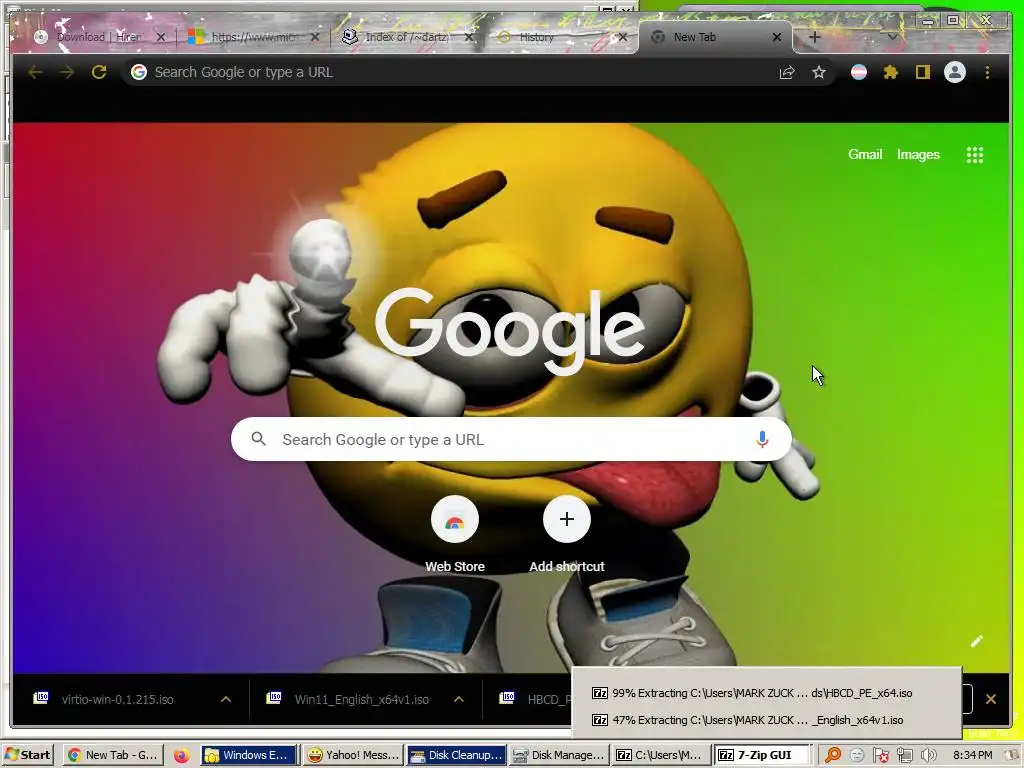Open the Start menu
Screen dimensions: 1024x768
(27, 755)
